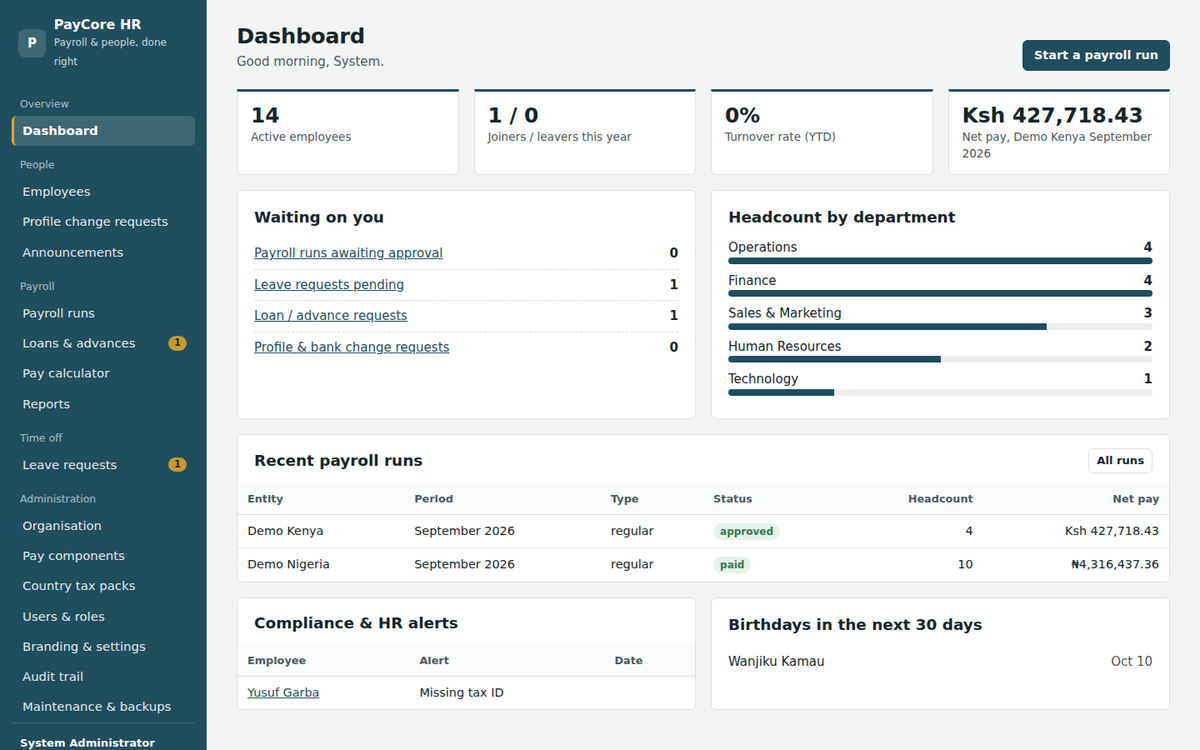Open Profile & bank change requests link
The height and width of the screenshot is (750, 1200).
click(351, 348)
